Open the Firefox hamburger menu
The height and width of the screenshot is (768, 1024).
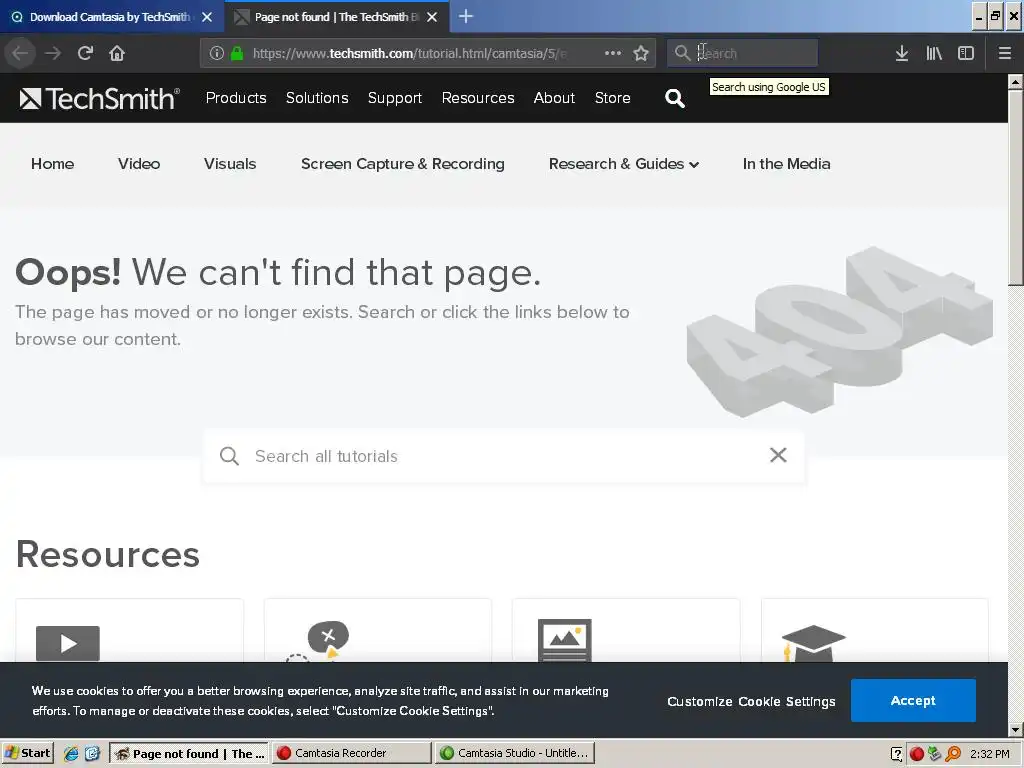click(x=1005, y=53)
